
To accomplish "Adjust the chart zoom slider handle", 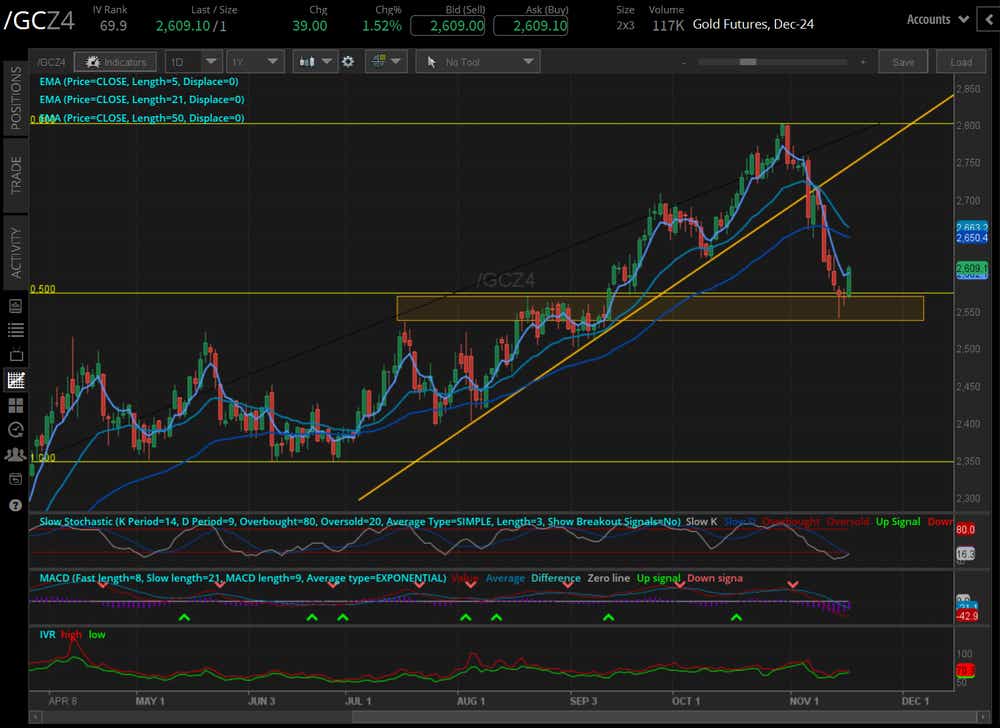I will pyautogui.click(x=747, y=62).
